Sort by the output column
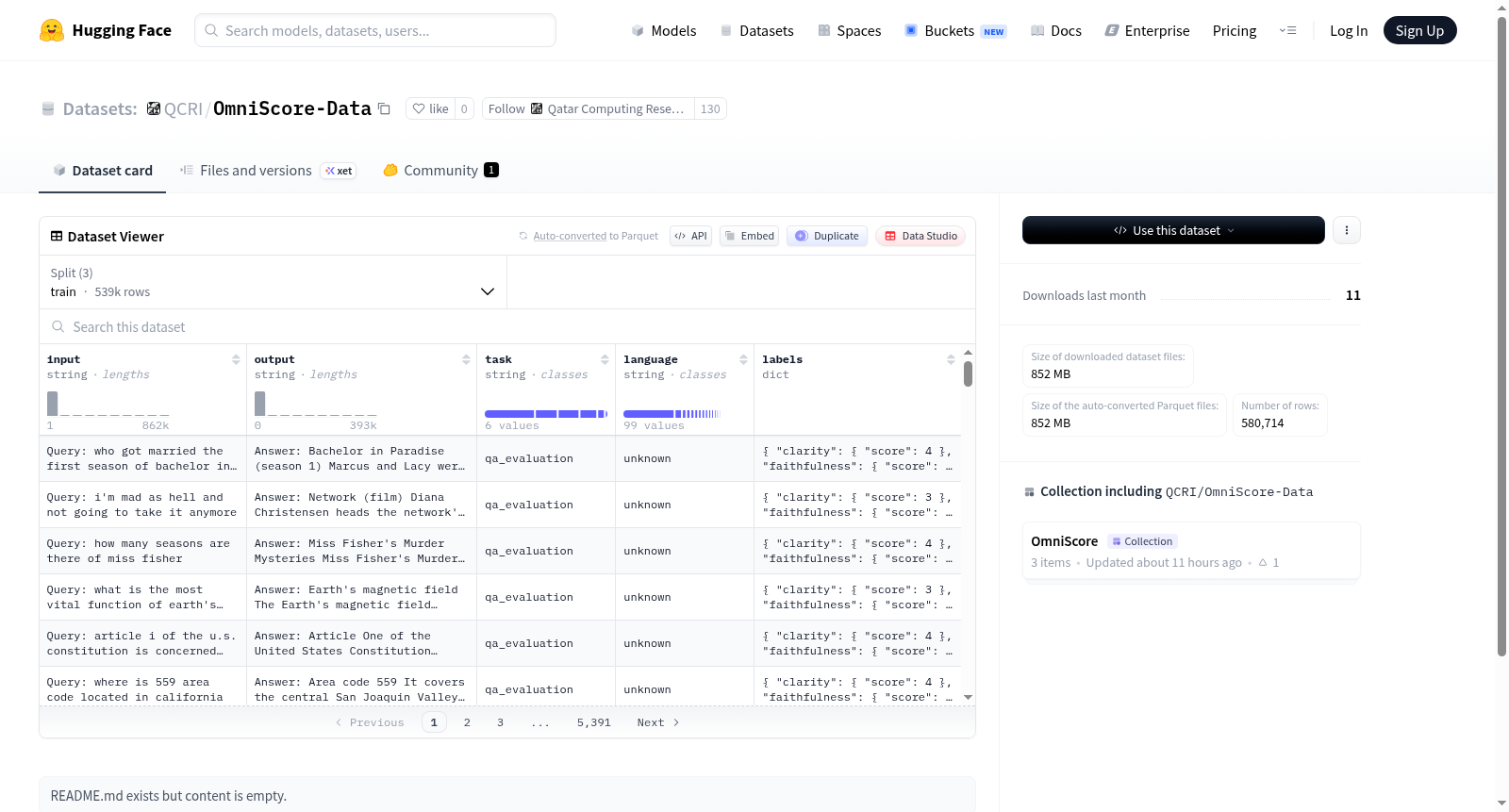The image size is (1509, 812). click(466, 359)
